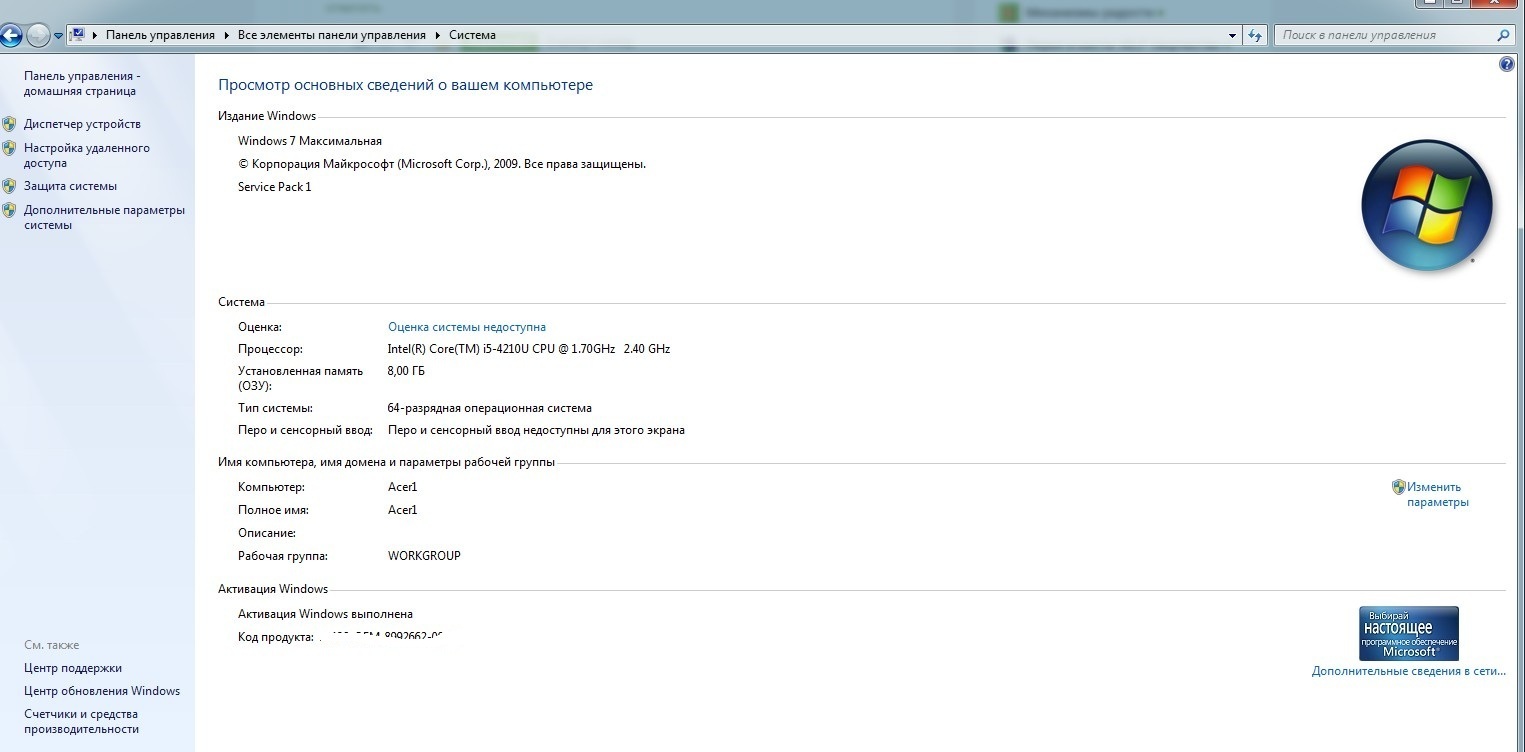Screen dimensions: 1525x752
Task: Open "Все элементы панели управления" breadcrumb
Action: click(x=332, y=35)
